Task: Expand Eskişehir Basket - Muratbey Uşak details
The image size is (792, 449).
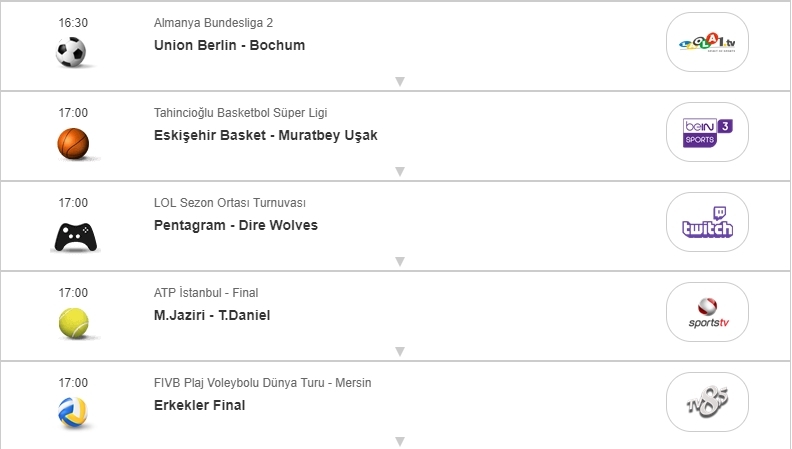Action: [399, 172]
